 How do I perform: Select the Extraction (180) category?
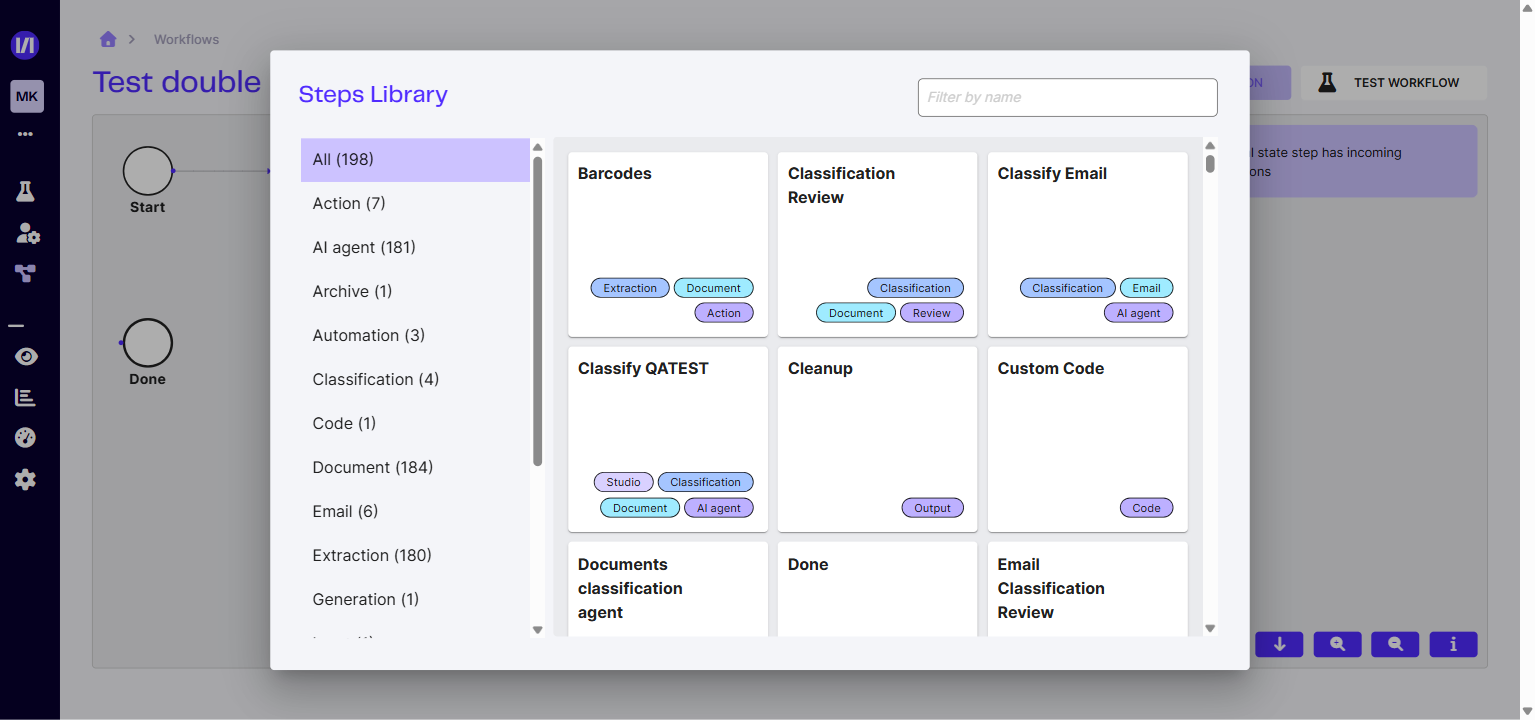point(415,556)
